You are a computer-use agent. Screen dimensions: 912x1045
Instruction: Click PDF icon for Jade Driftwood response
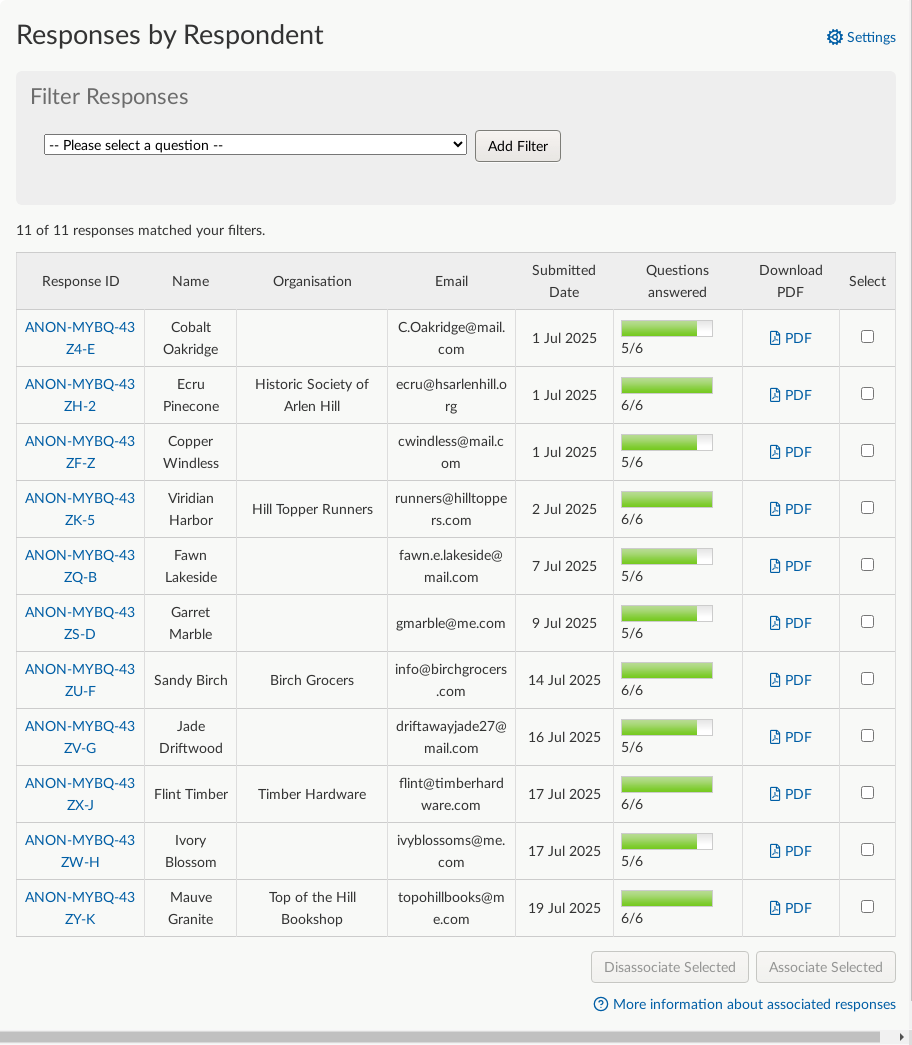point(775,737)
